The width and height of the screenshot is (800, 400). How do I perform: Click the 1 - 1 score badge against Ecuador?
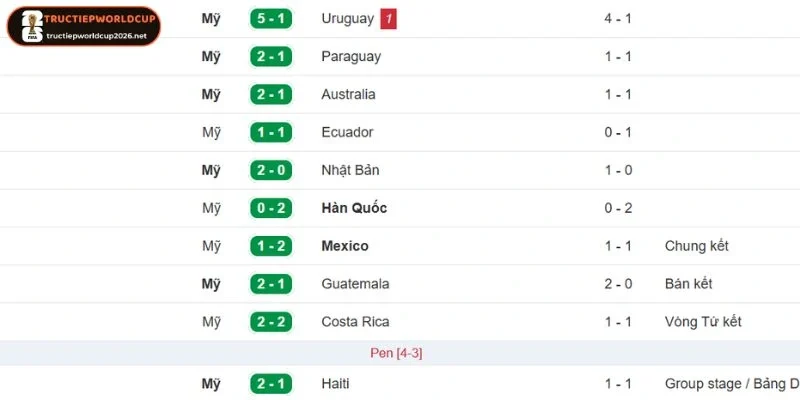[270, 132]
